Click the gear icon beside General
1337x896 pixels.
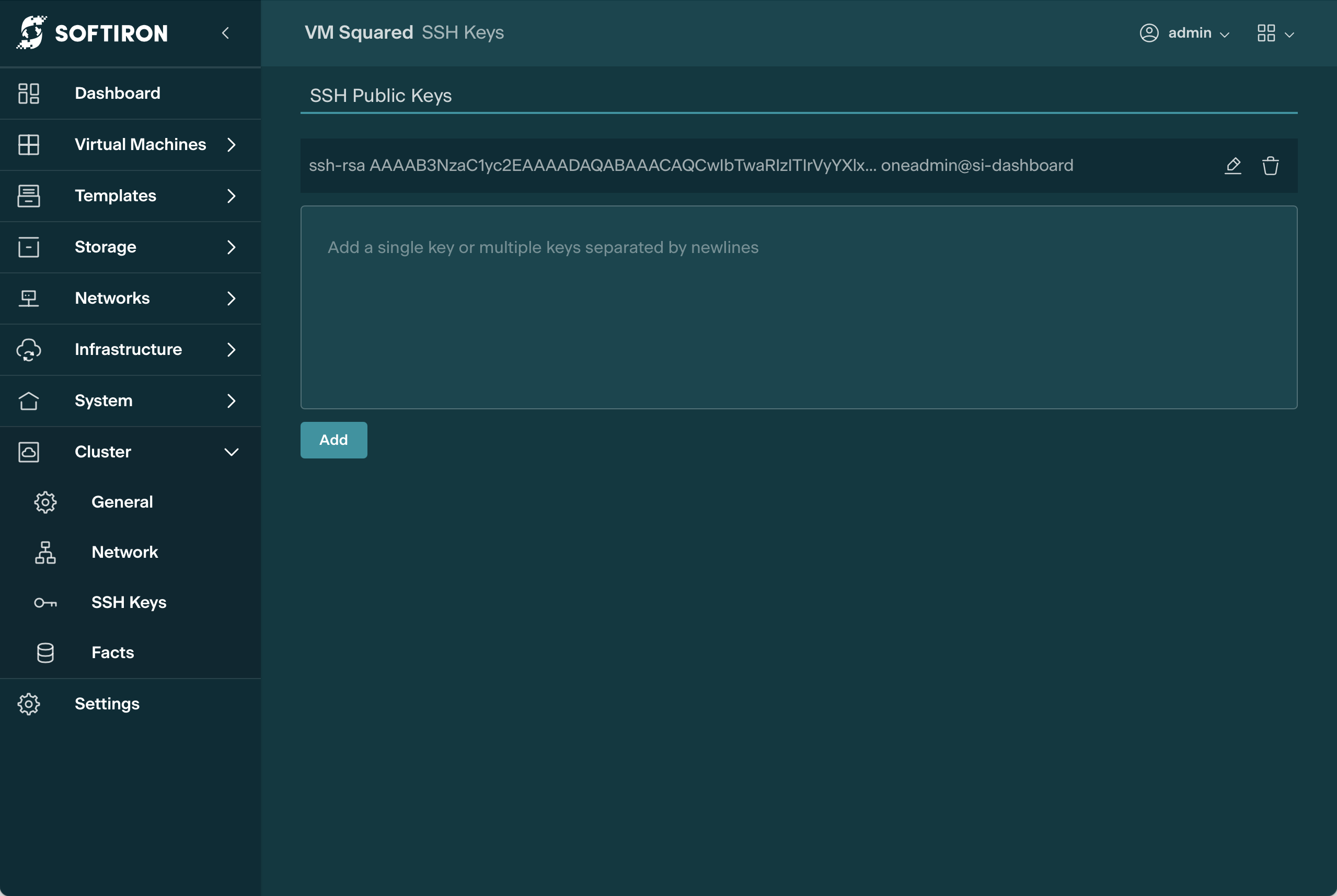coord(45,502)
